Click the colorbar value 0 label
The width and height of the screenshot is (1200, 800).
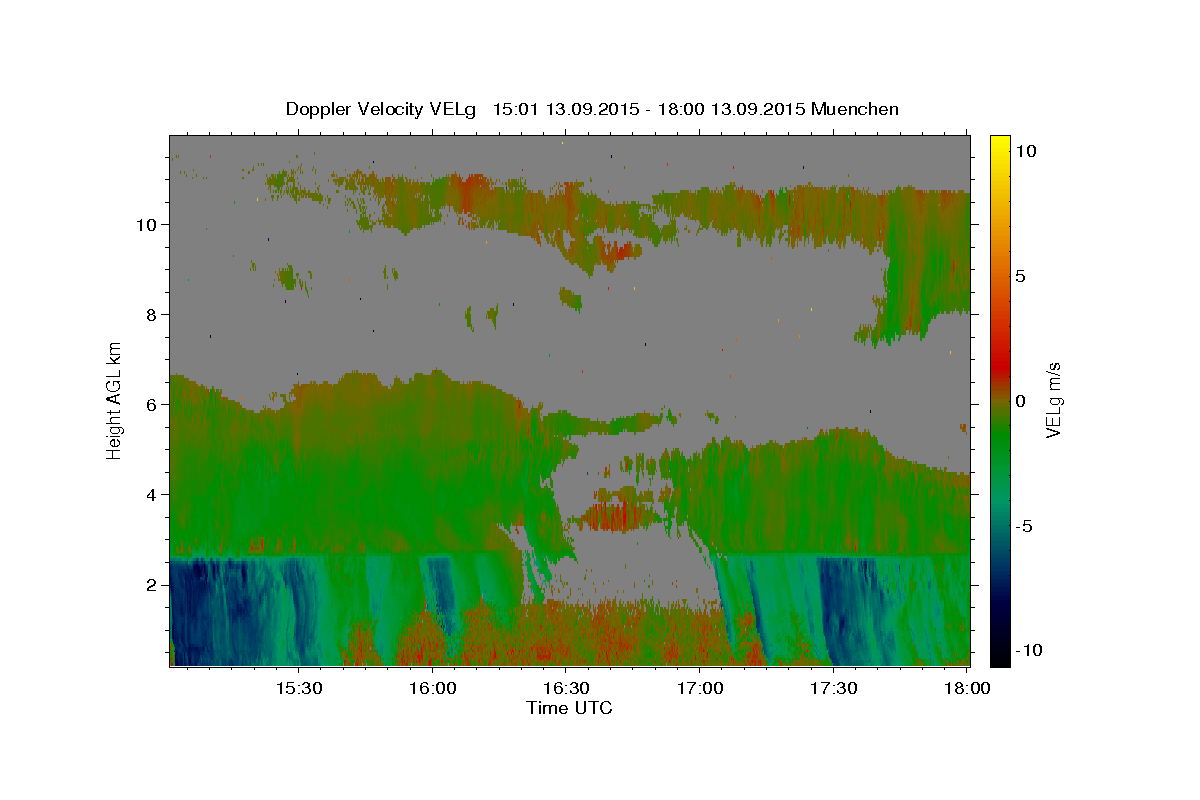pyautogui.click(x=1021, y=401)
